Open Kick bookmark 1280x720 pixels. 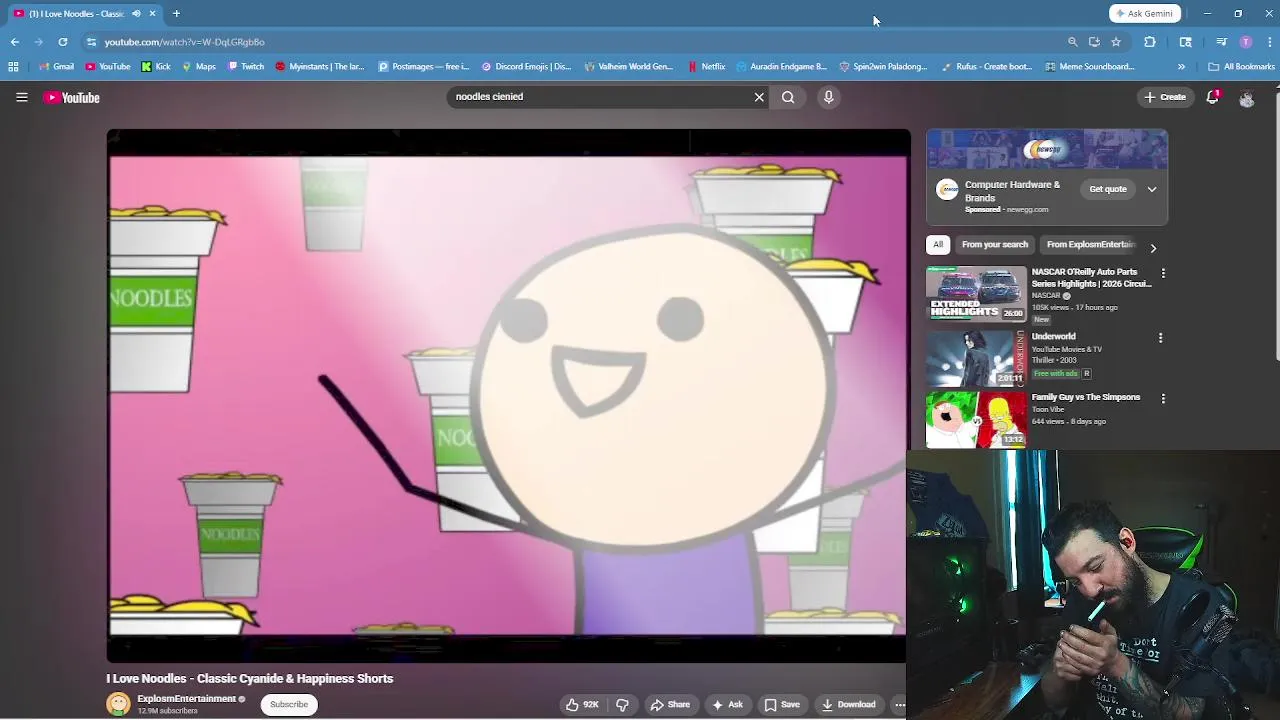pyautogui.click(x=155, y=67)
